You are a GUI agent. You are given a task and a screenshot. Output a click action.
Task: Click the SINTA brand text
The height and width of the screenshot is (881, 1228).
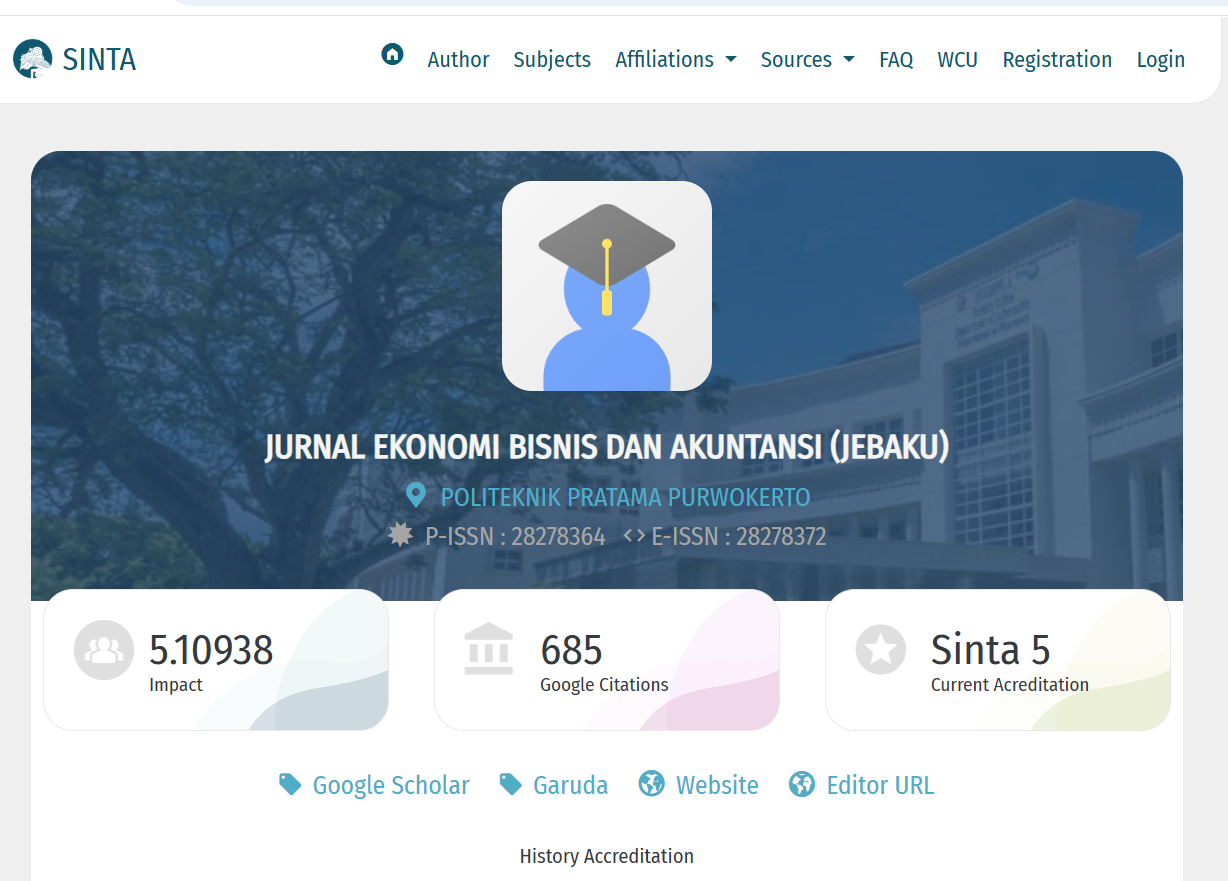pos(99,60)
